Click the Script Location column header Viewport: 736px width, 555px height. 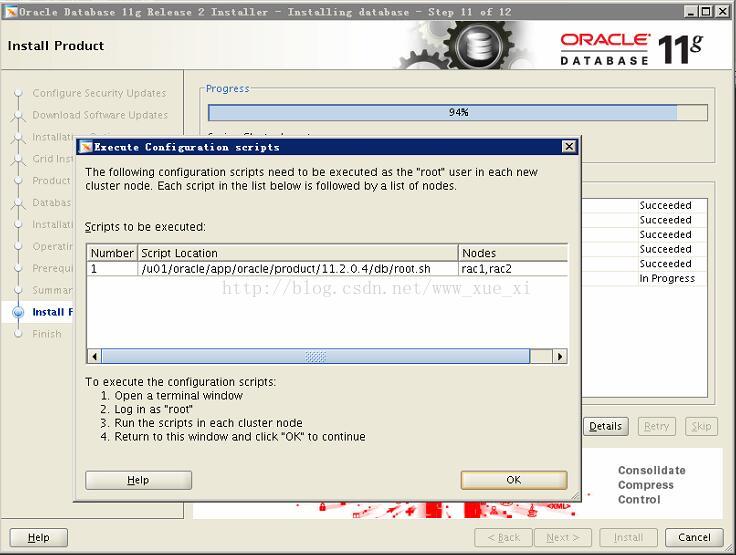click(298, 253)
